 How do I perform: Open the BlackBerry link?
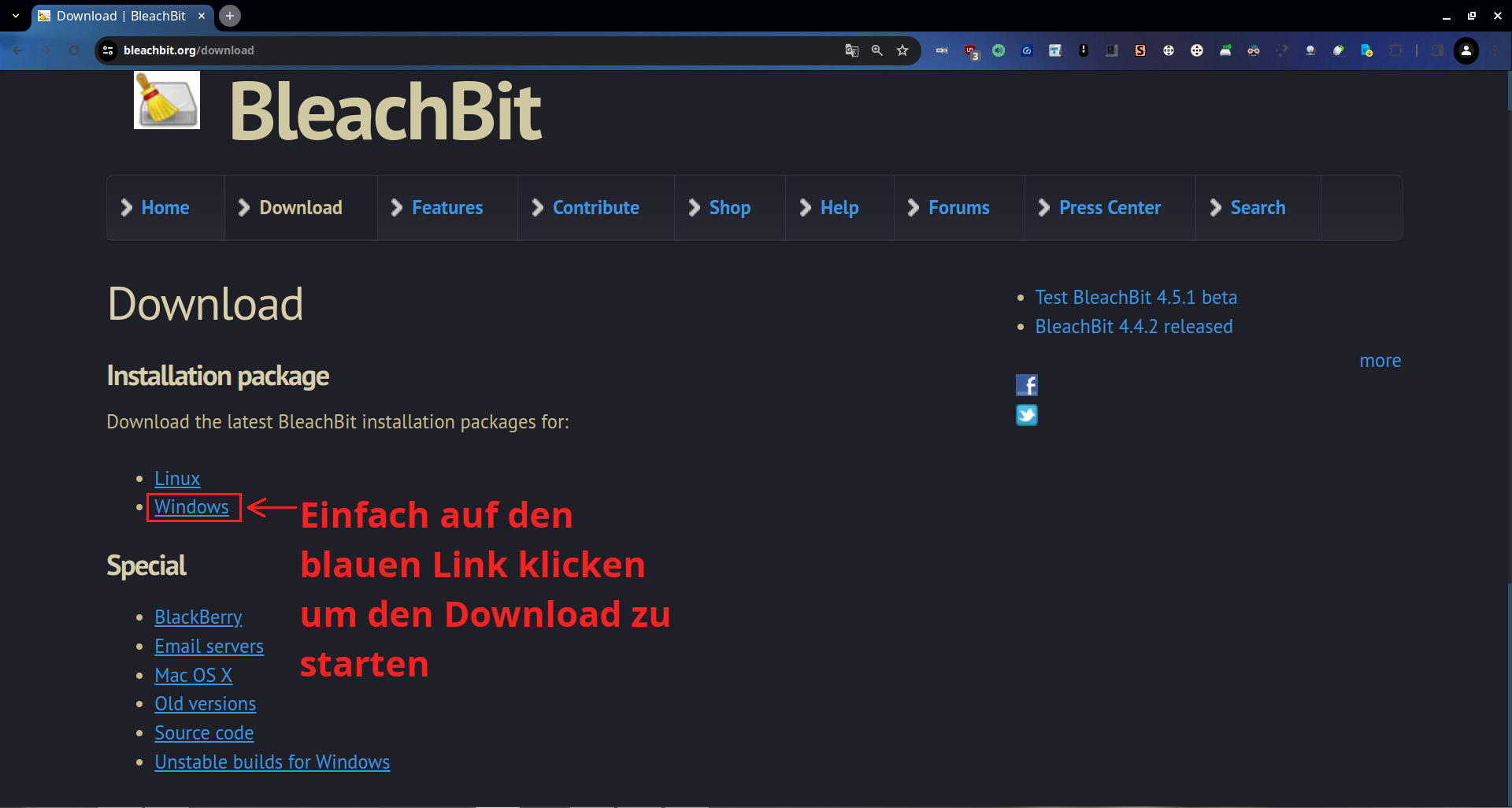(198, 617)
